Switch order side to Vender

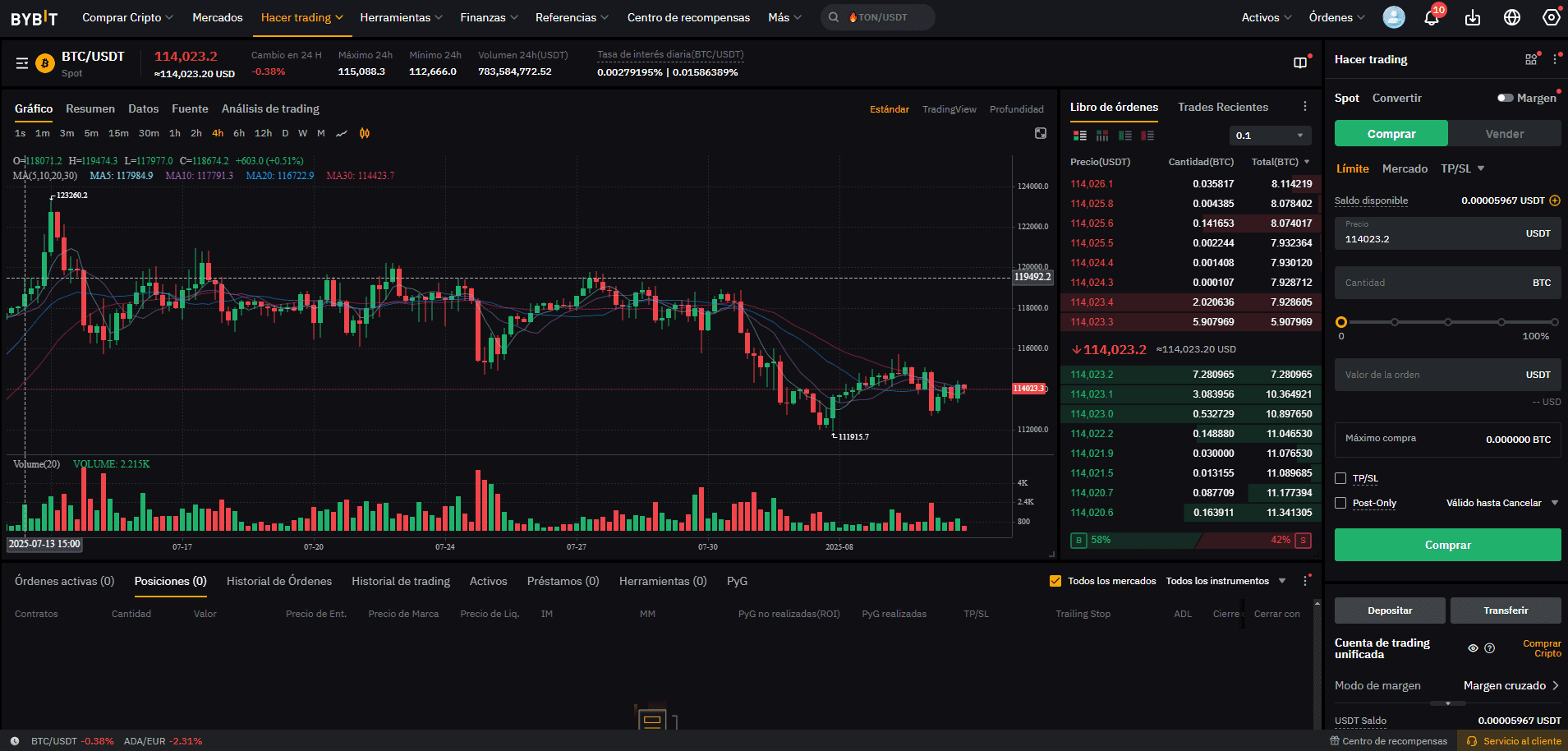1505,134
